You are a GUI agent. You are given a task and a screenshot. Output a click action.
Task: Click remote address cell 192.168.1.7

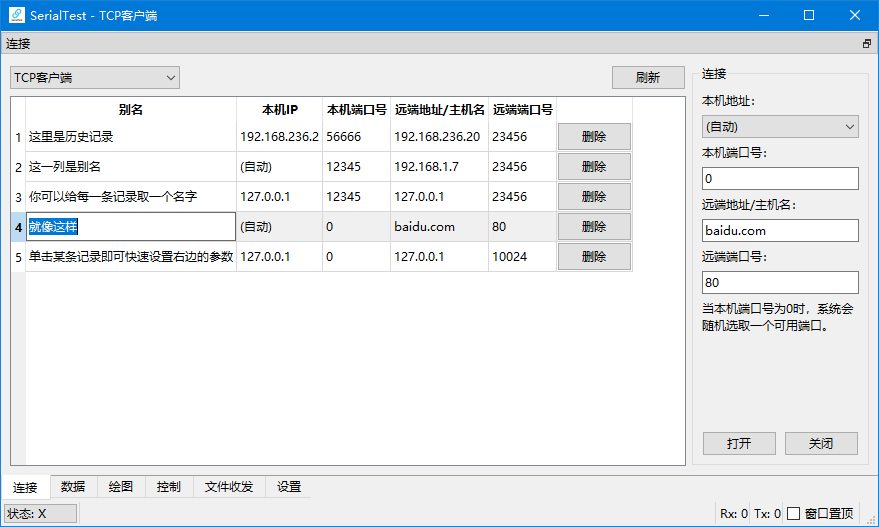pyautogui.click(x=440, y=167)
